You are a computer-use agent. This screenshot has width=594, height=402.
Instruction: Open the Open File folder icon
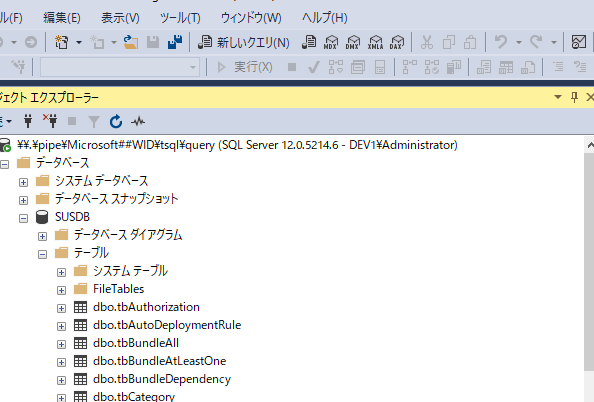pyautogui.click(x=131, y=42)
